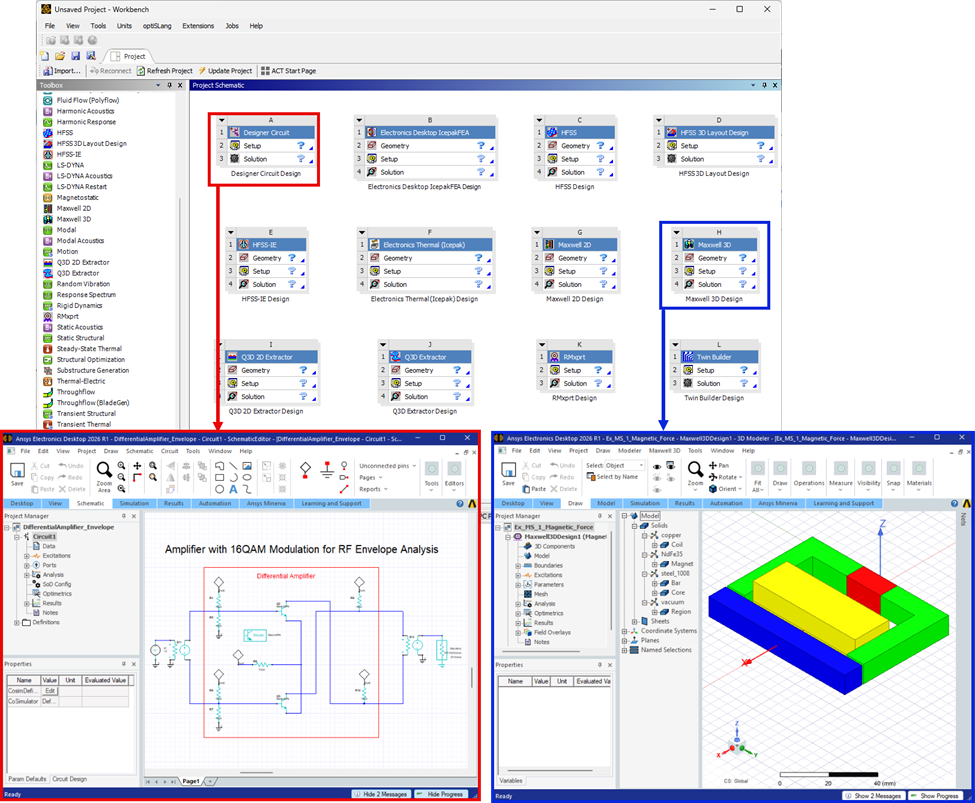Open the system H header dropdown arrow
This screenshot has height=803, width=975.
pyautogui.click(x=677, y=232)
